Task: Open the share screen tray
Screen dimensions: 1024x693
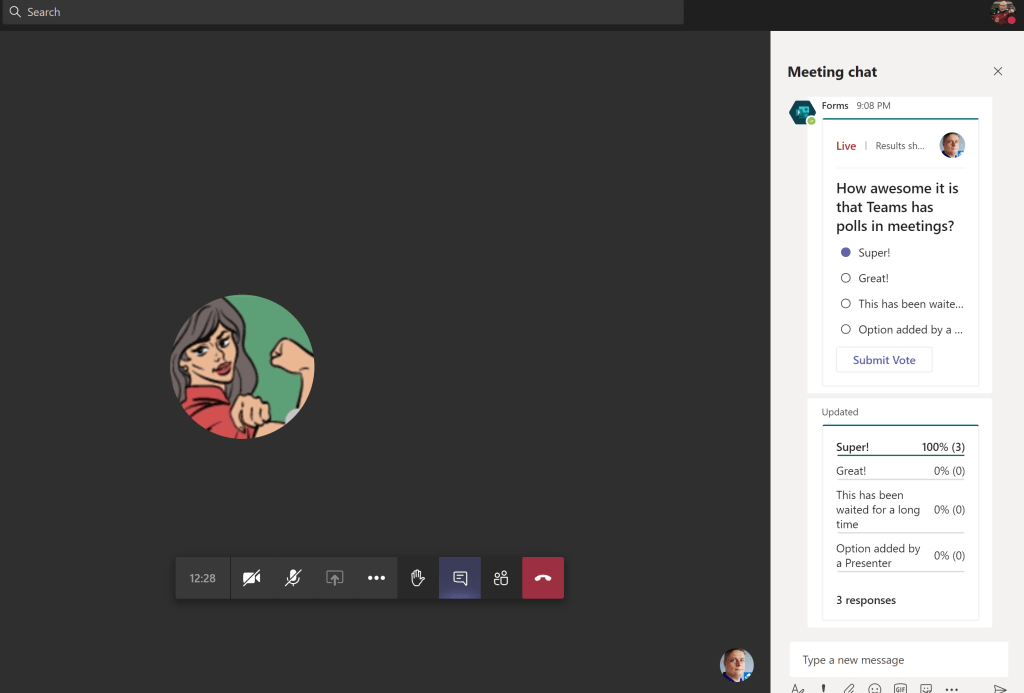Action: click(x=335, y=578)
